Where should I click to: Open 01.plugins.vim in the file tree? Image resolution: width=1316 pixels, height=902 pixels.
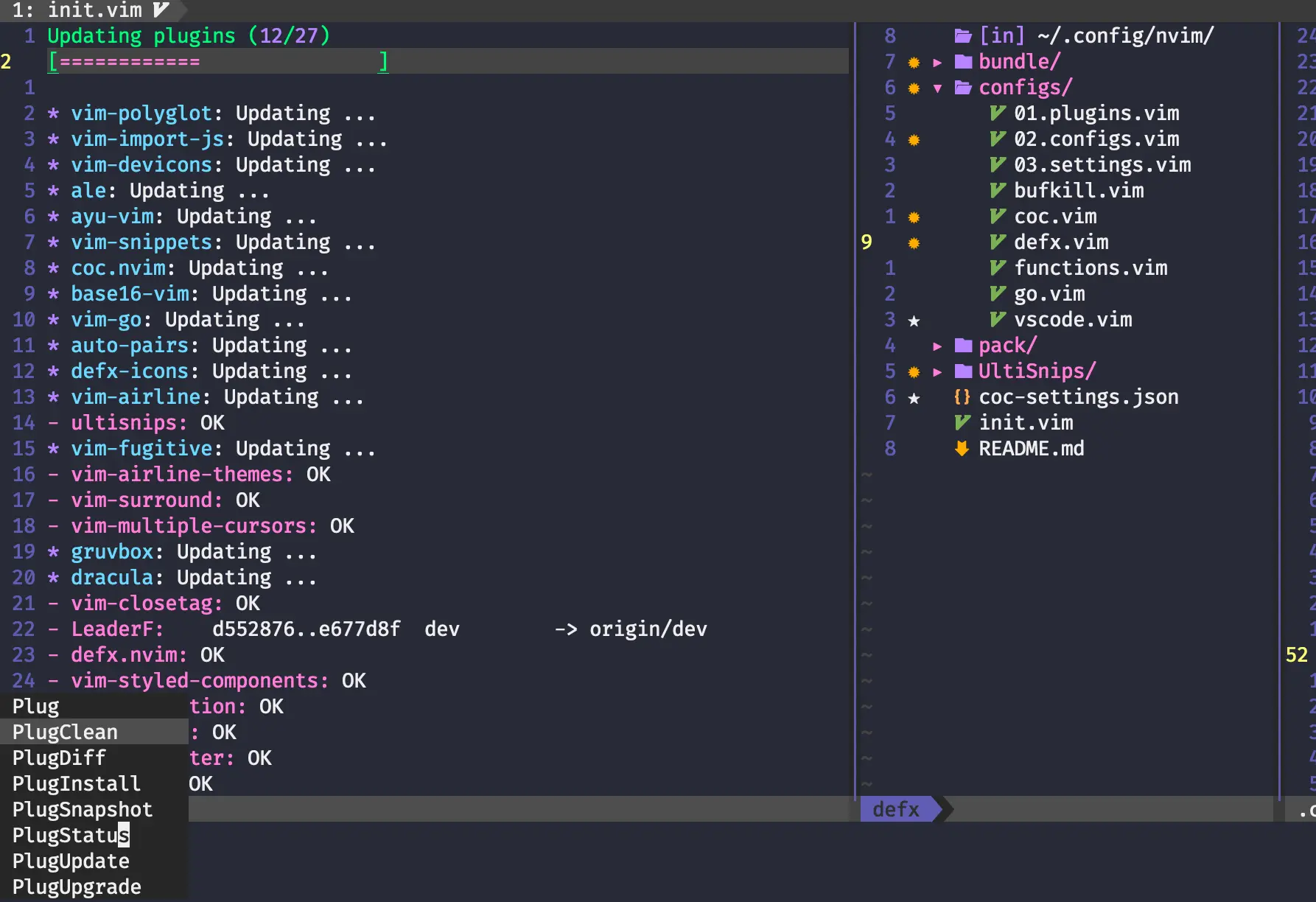(1096, 113)
